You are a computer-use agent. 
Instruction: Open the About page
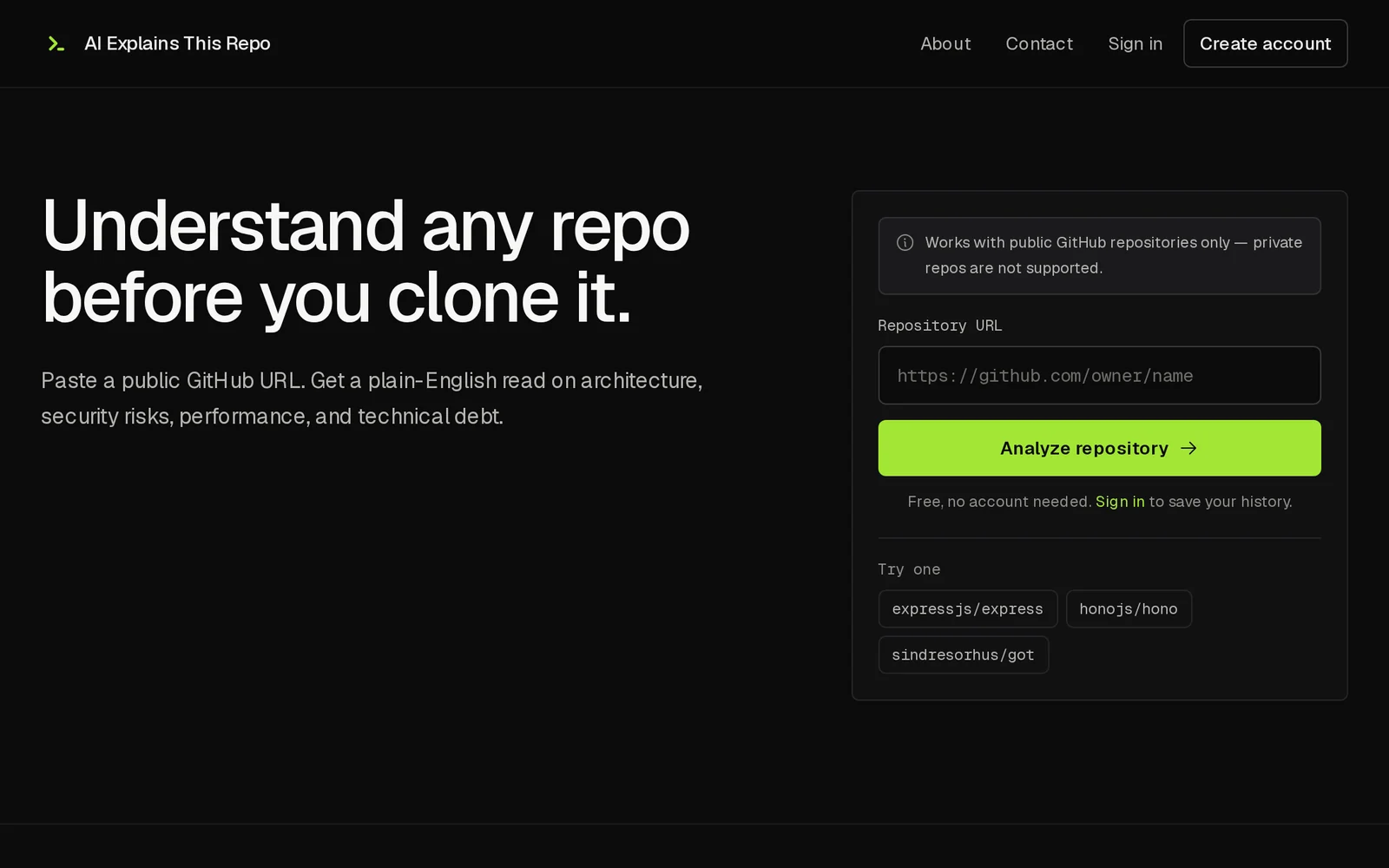[x=945, y=43]
